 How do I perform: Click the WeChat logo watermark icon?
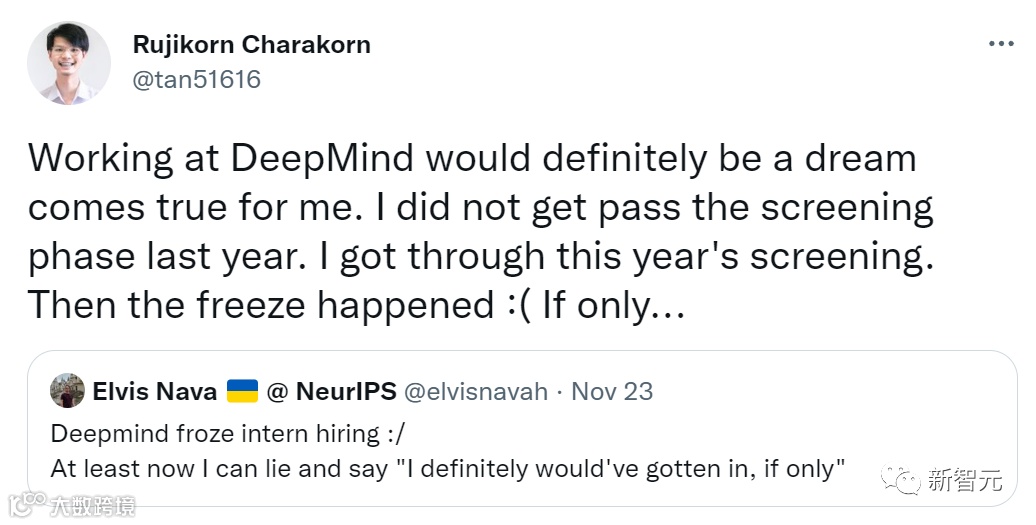tap(907, 481)
